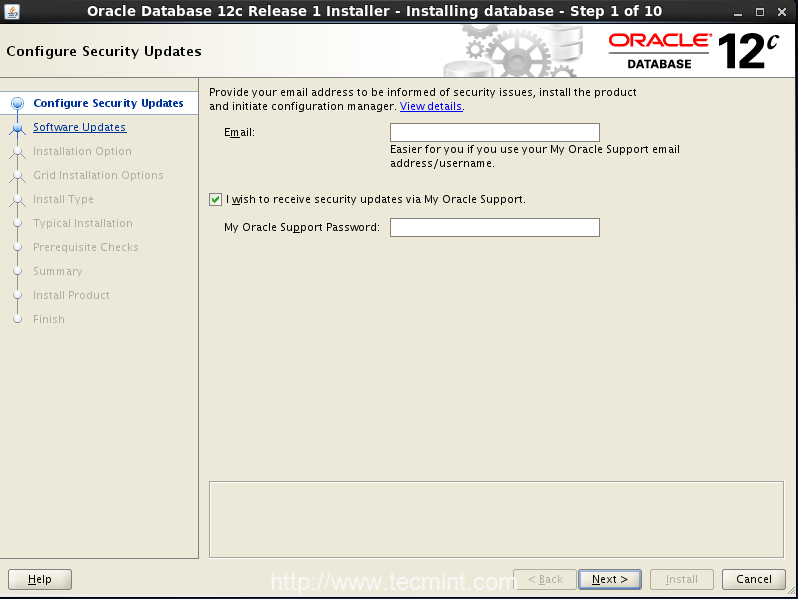Focus the Email input field
This screenshot has height=599, width=798.
coord(495,132)
